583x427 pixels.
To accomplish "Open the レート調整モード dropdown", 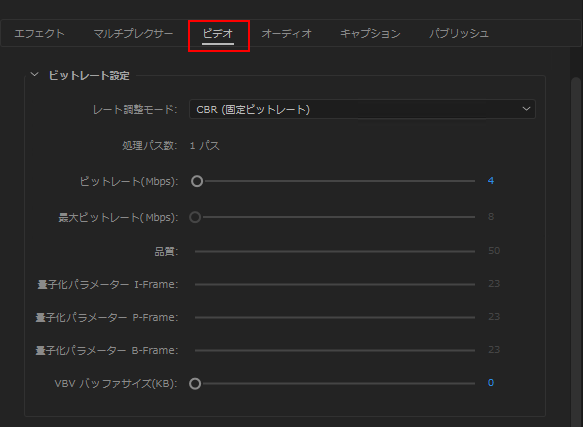I will pos(362,109).
